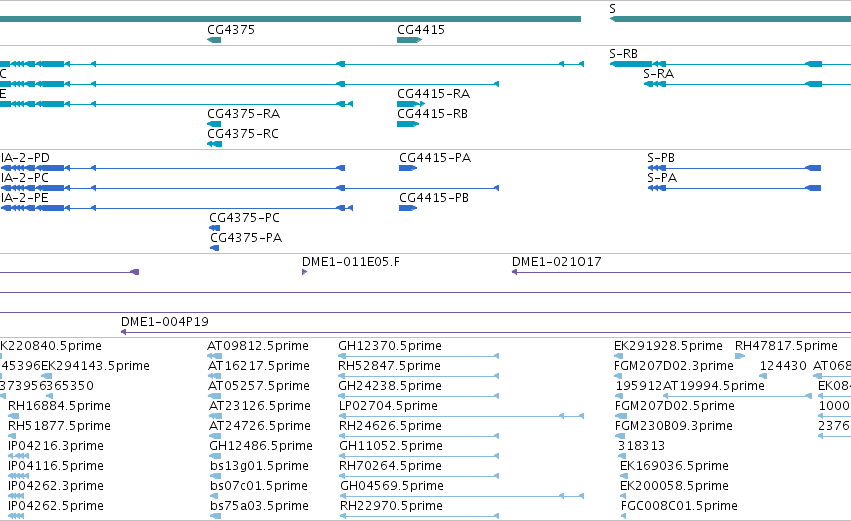Select EST IP04262.5prime
This screenshot has width=851, height=521.
click(56, 506)
